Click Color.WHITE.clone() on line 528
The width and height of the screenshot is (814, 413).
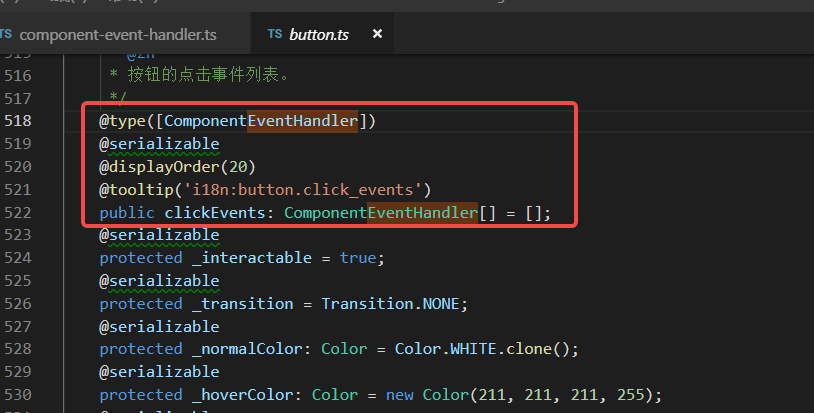click(x=482, y=349)
